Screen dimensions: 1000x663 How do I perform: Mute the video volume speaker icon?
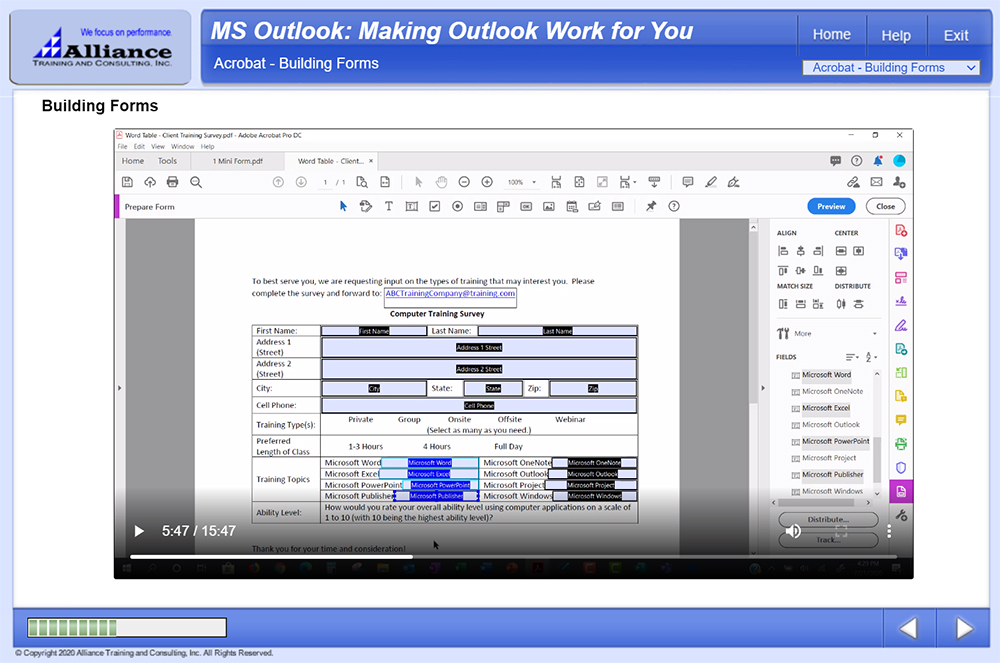coord(793,531)
